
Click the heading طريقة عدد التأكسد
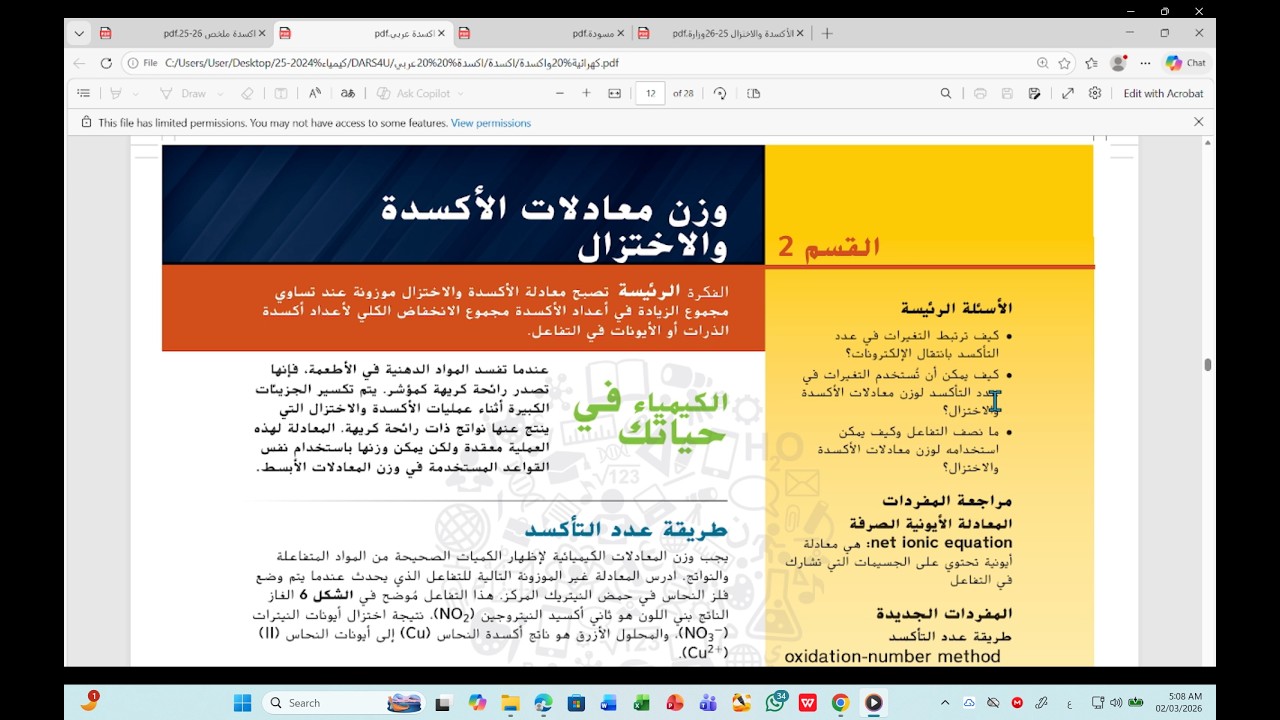pyautogui.click(x=626, y=529)
